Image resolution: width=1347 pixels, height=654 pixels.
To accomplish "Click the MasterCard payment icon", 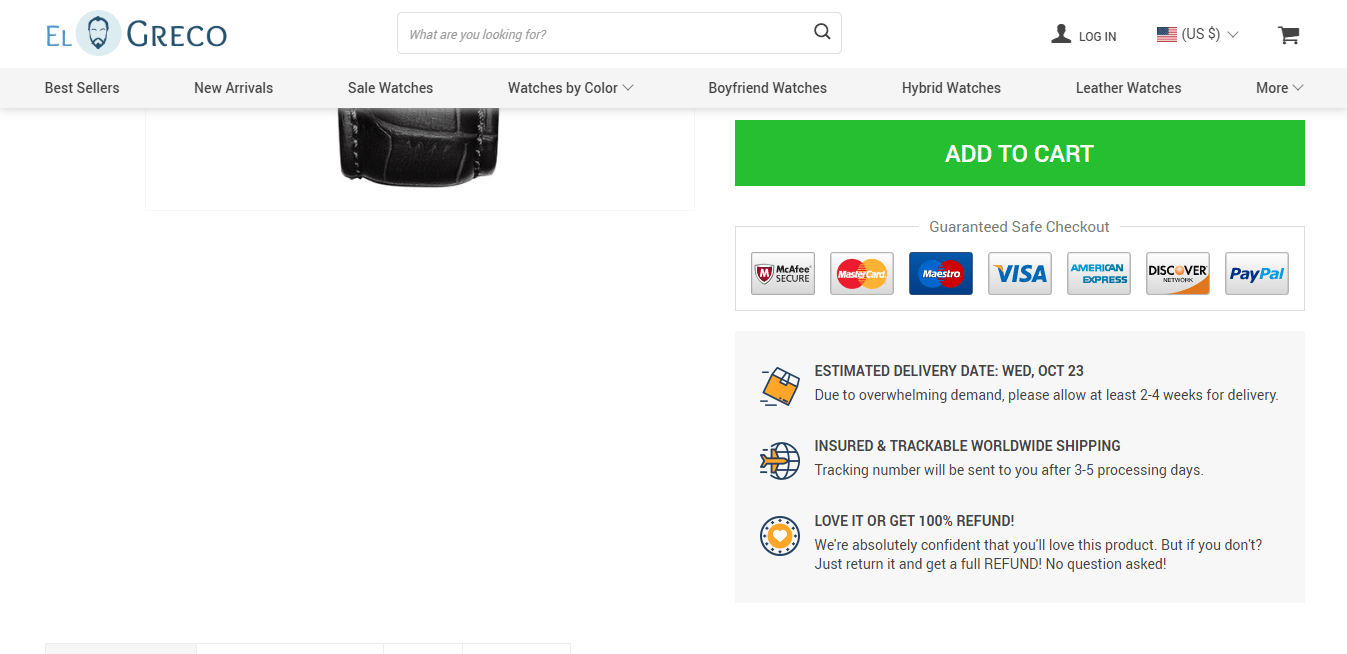I will (x=862, y=273).
